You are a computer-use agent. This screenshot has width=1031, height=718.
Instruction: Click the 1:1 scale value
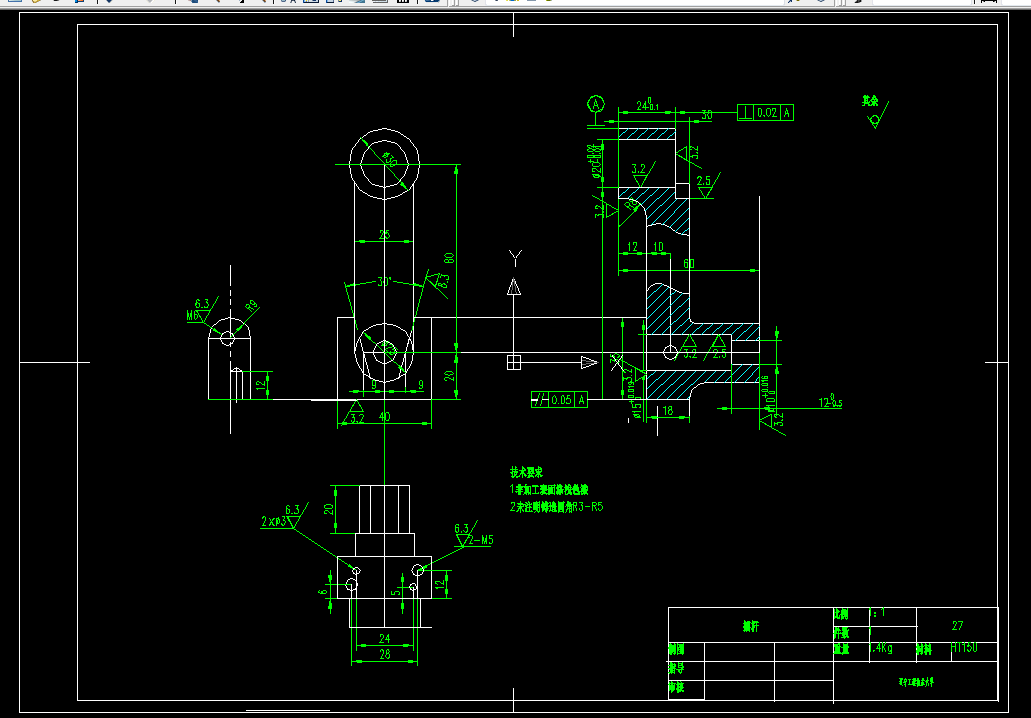[x=877, y=613]
